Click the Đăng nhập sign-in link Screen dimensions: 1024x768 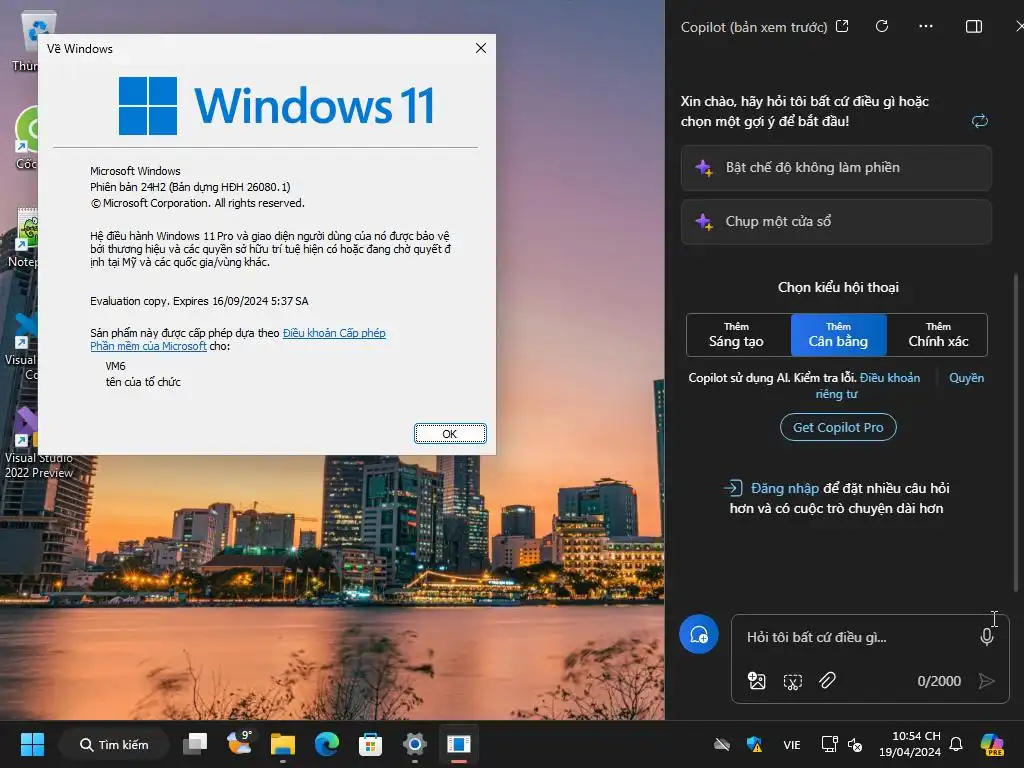[x=784, y=488]
